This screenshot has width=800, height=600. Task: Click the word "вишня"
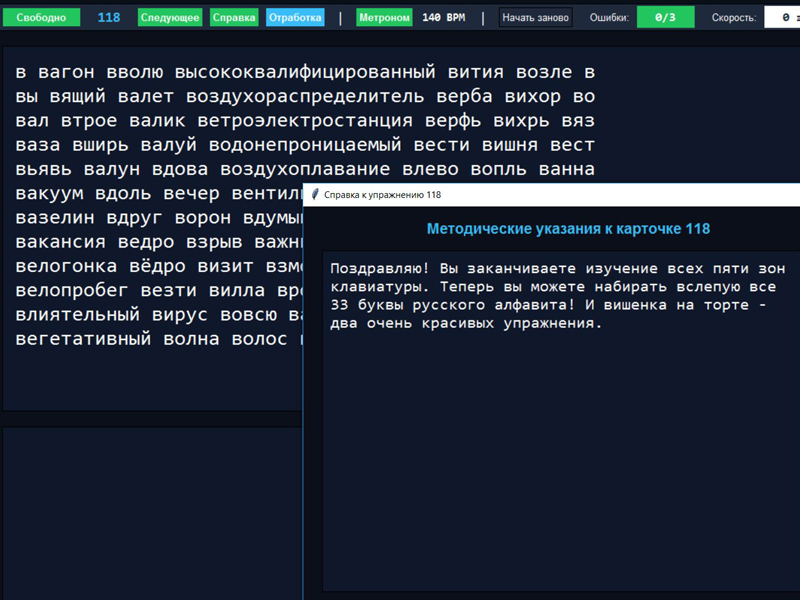click(510, 145)
